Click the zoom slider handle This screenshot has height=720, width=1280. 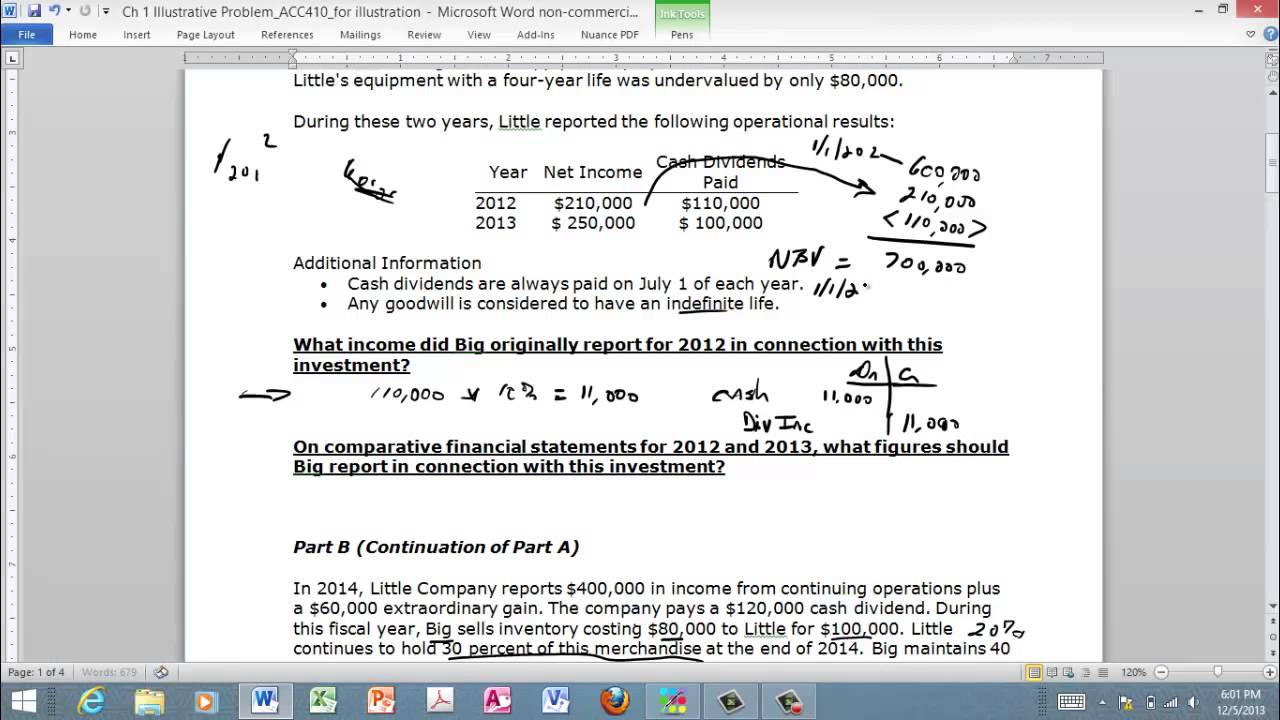(x=1217, y=672)
